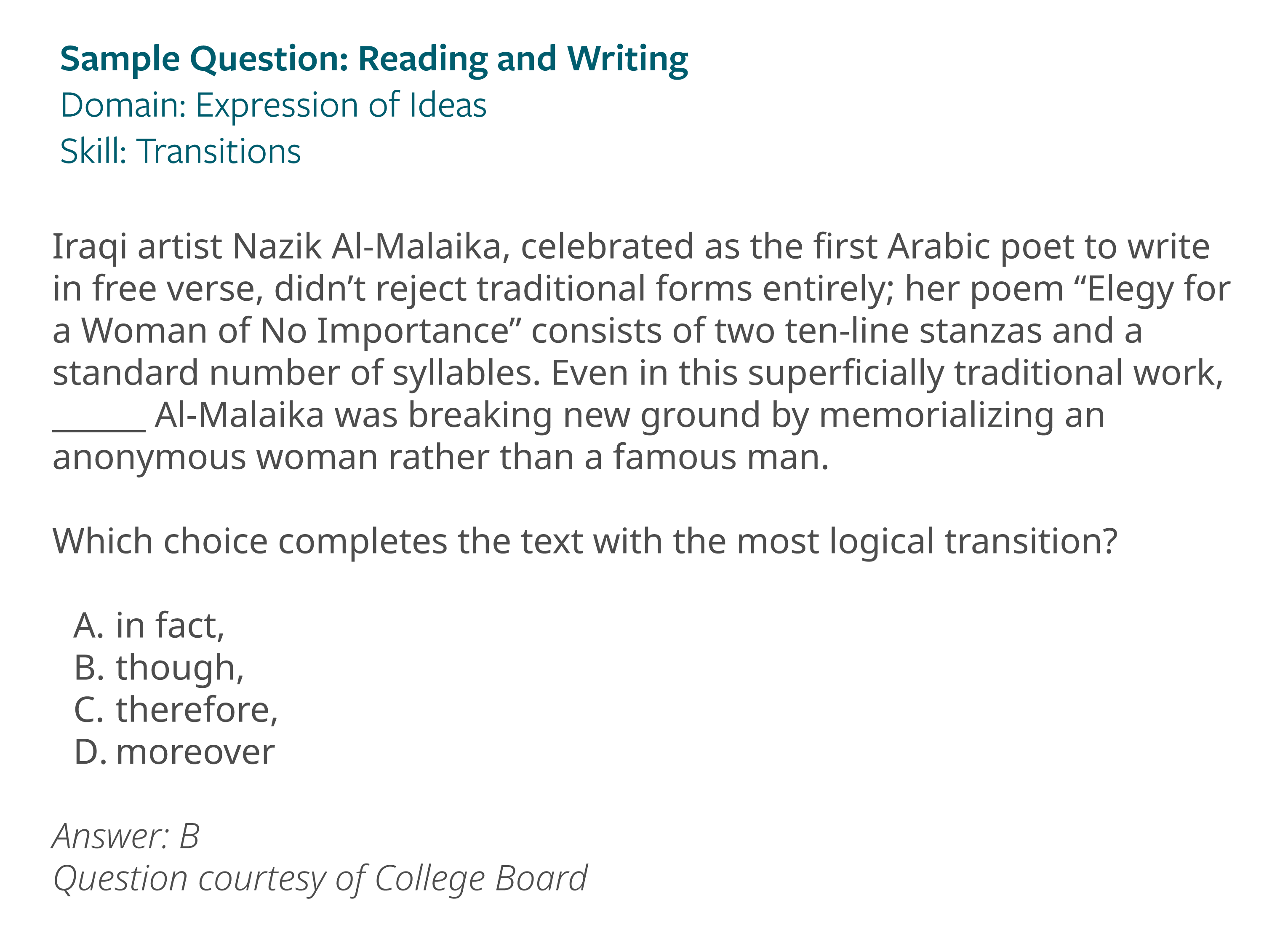Click the "Answer: B" text
The height and width of the screenshot is (941, 1288).
point(126,836)
